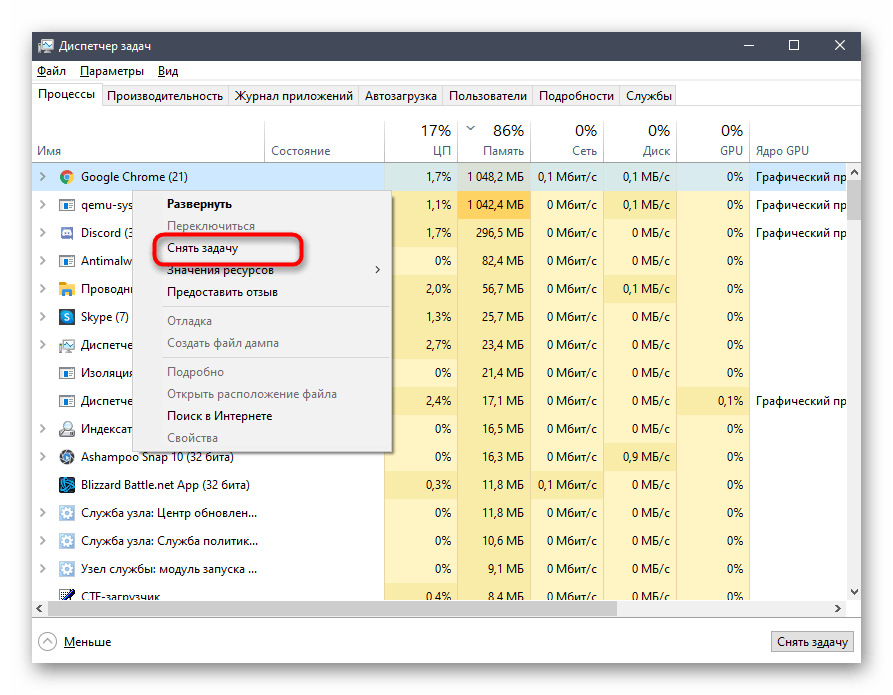Click the Blizzard Battle.net App icon

(x=67, y=485)
